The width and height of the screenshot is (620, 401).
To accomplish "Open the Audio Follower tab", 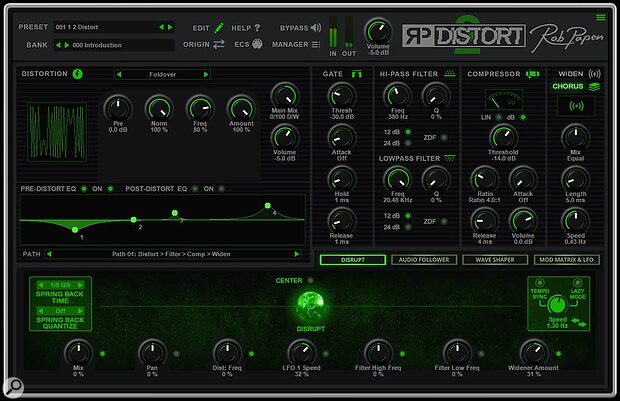I will pos(424,260).
